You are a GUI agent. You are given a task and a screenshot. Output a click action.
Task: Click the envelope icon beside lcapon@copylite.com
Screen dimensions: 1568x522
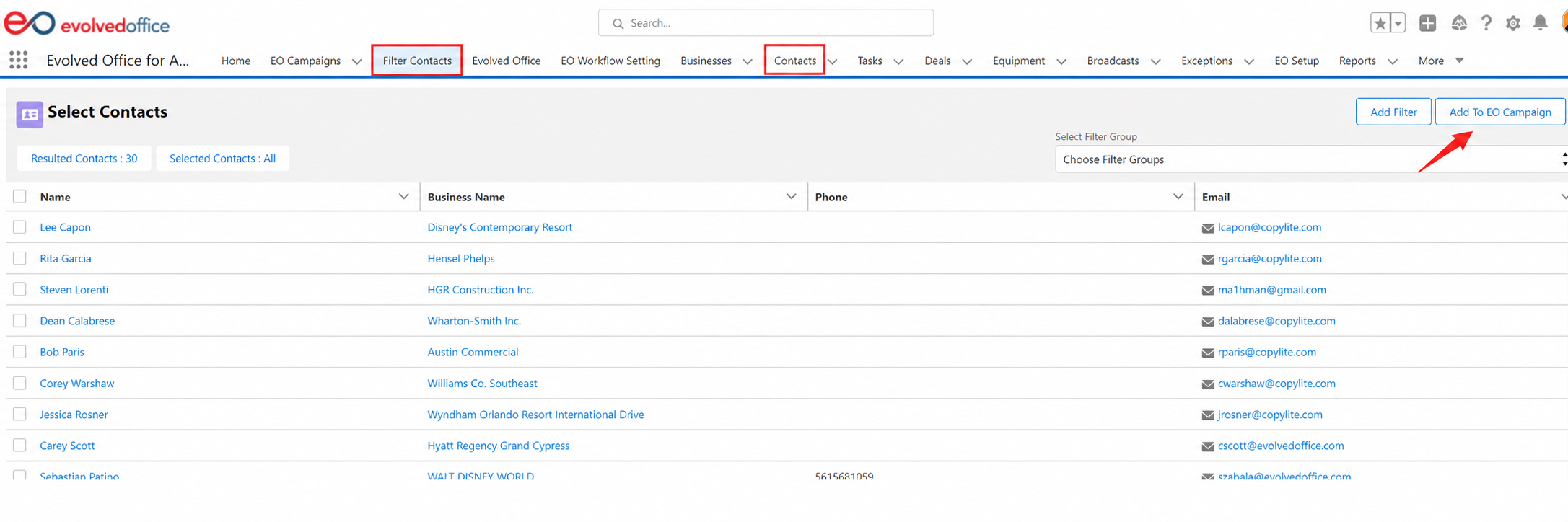click(x=1208, y=228)
